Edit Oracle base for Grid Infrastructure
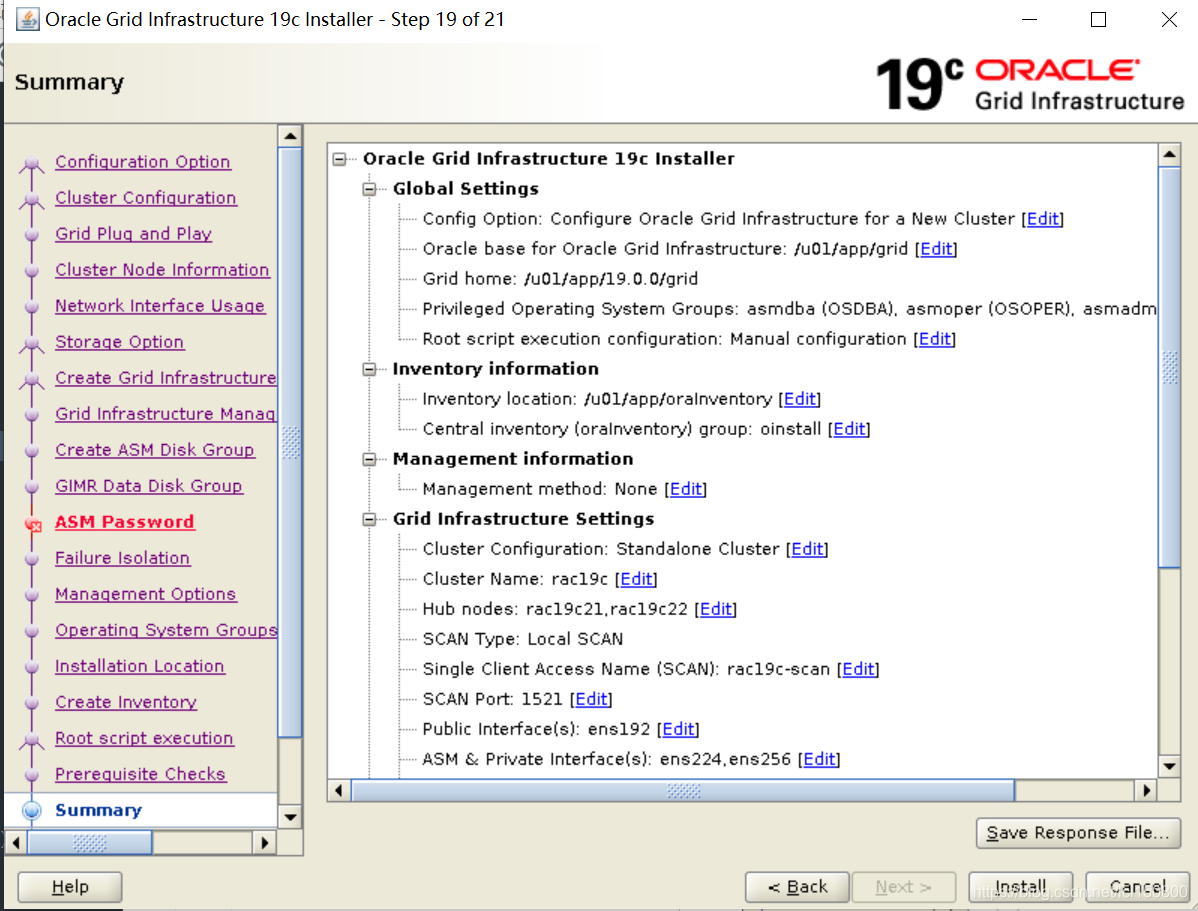The height and width of the screenshot is (911, 1198). [936, 249]
